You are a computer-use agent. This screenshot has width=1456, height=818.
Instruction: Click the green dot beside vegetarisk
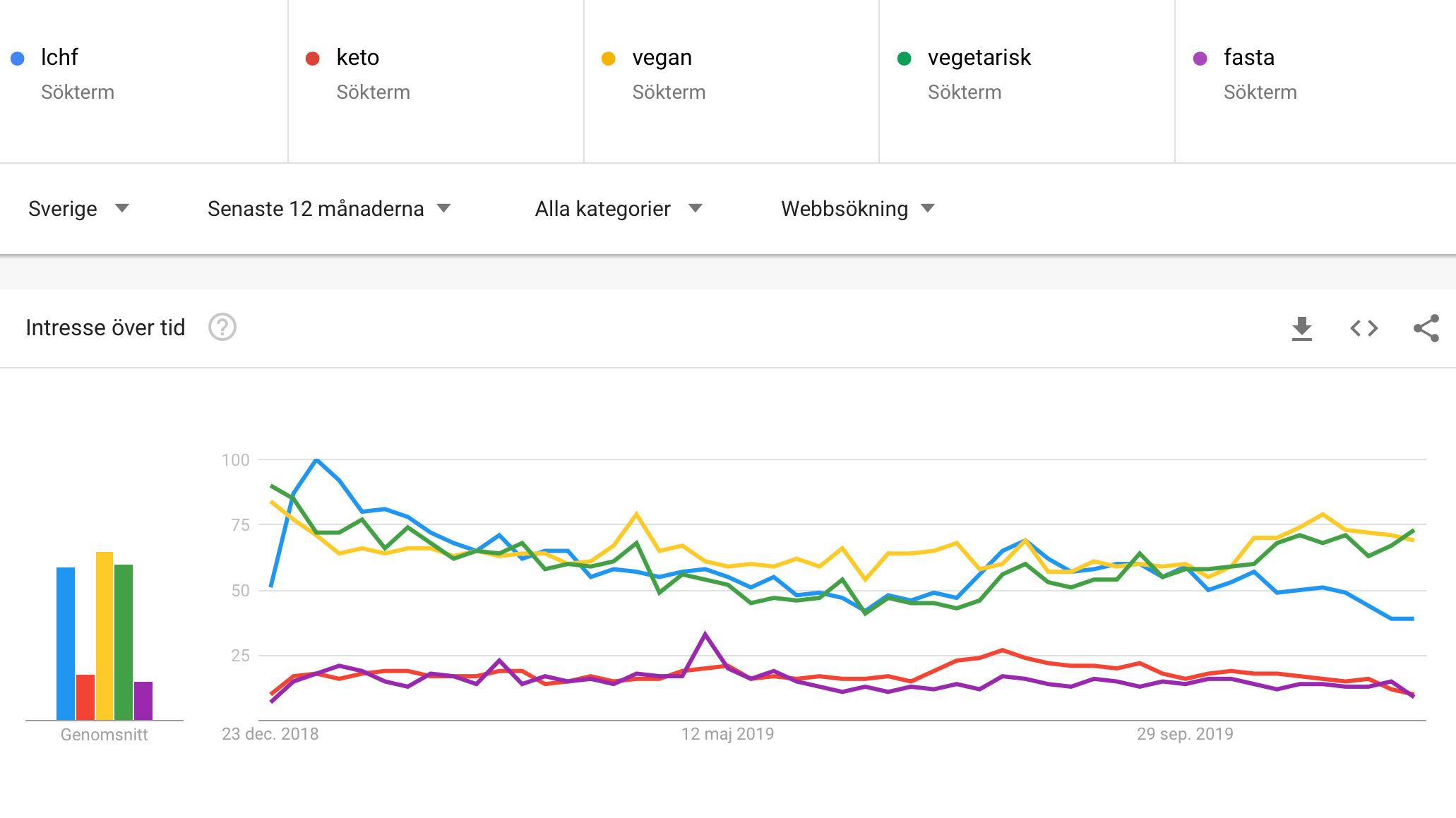(904, 59)
